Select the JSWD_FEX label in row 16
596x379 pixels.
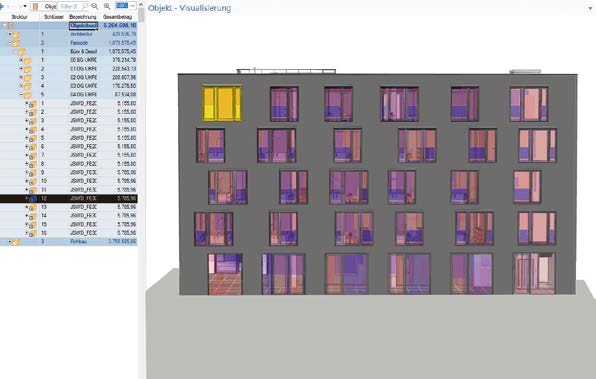(84, 233)
